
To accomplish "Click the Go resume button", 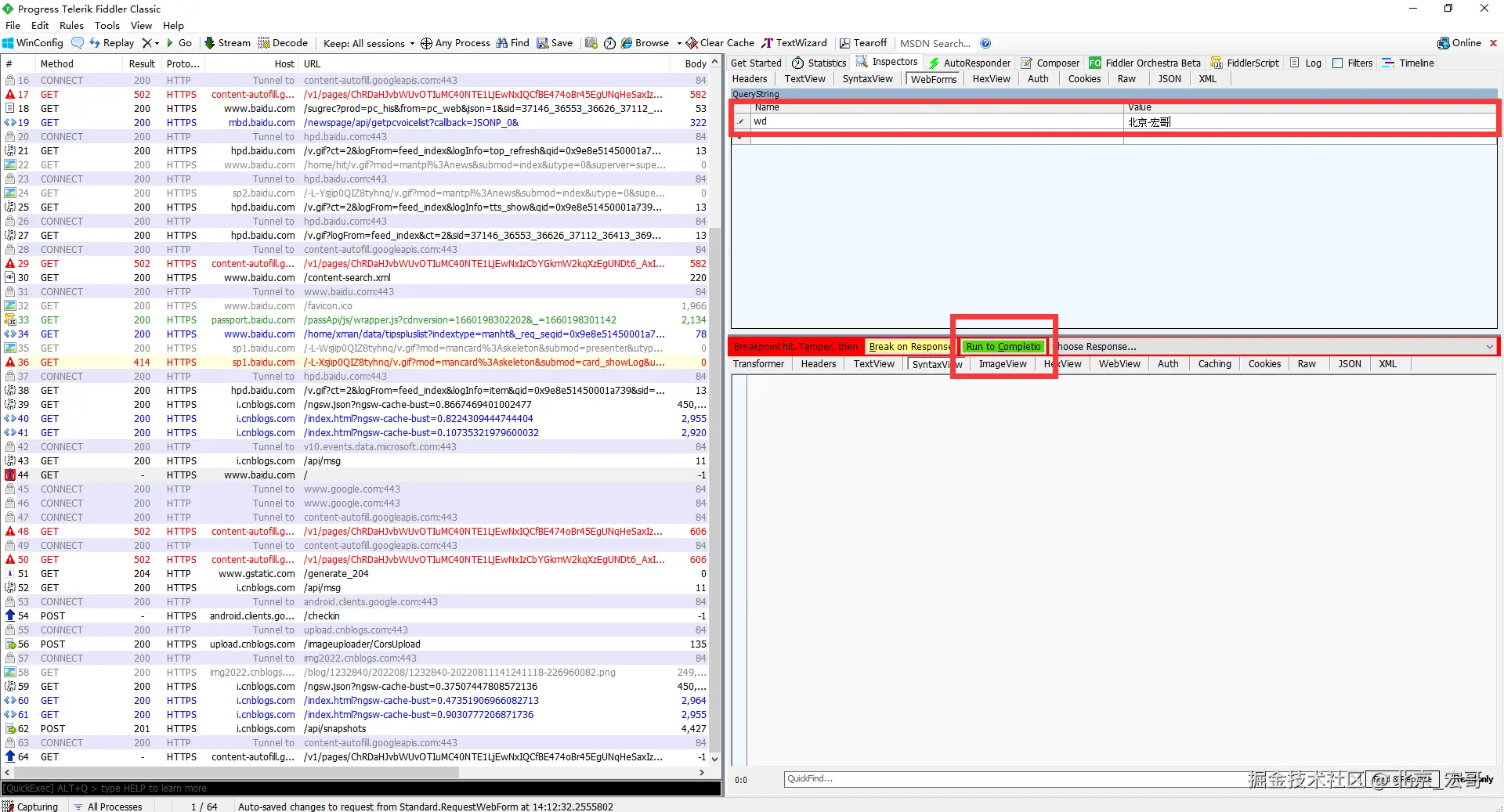I will (x=179, y=43).
